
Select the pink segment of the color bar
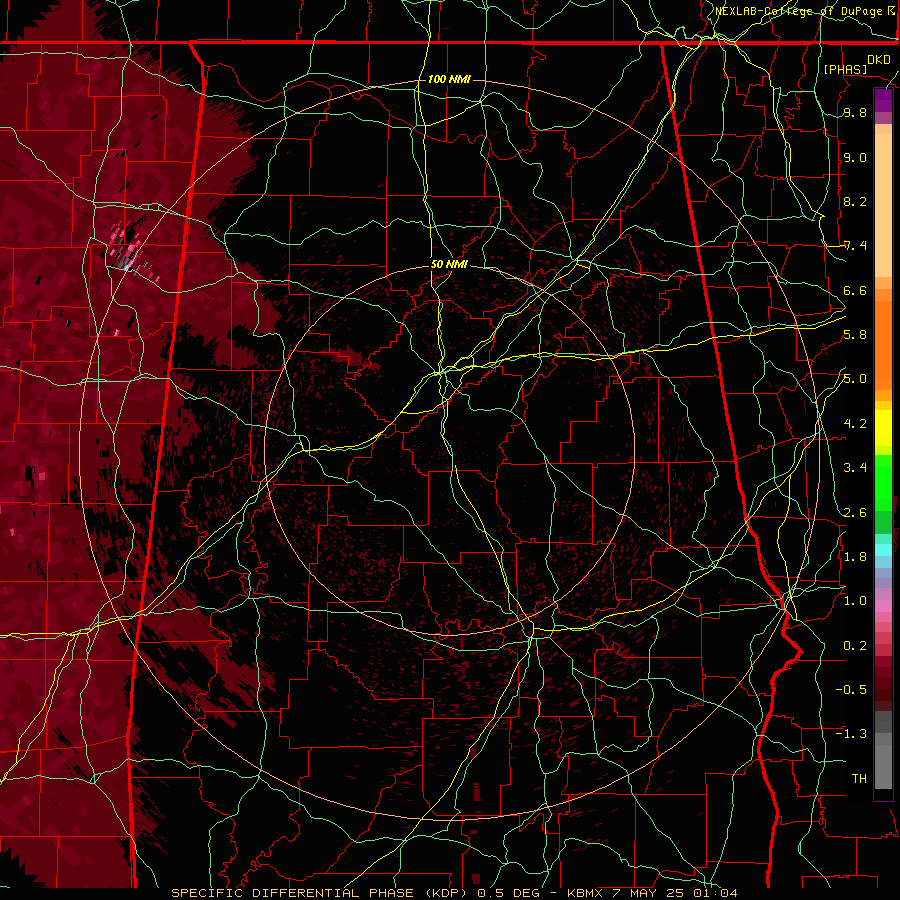coord(883,606)
